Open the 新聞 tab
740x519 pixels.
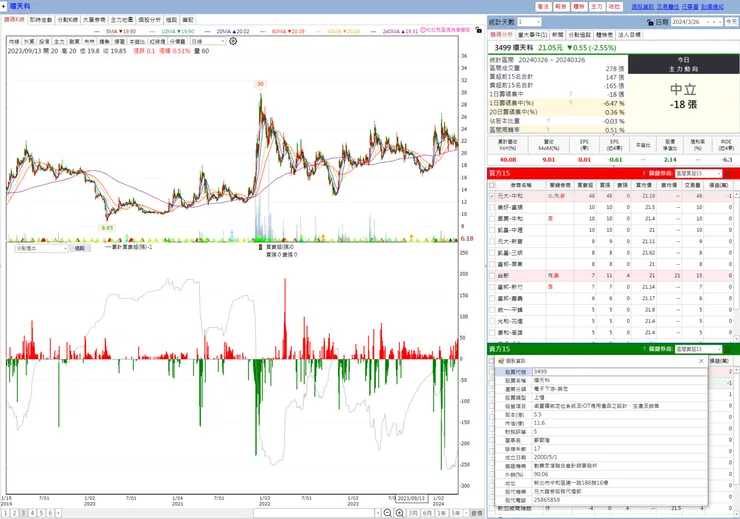tap(557, 35)
